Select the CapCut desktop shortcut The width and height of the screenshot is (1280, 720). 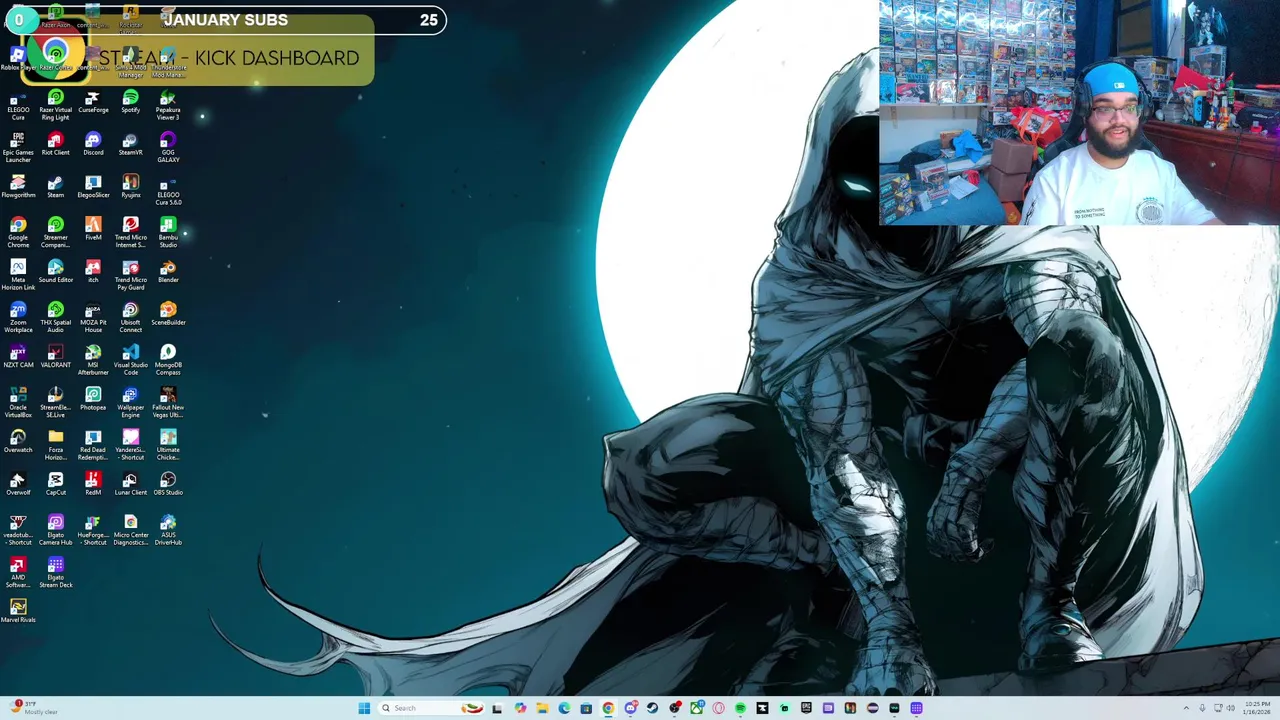[55, 484]
